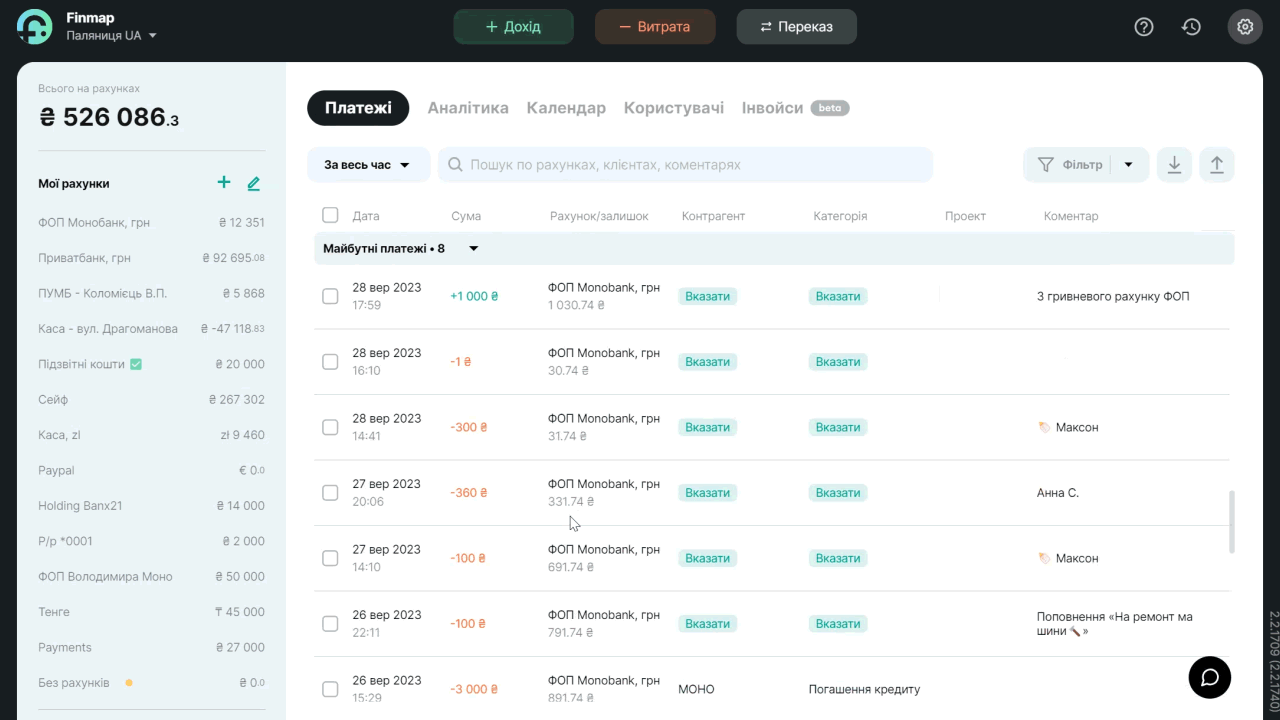Check the 27 вер 14:10 payment row
1280x720 pixels.
coord(330,558)
